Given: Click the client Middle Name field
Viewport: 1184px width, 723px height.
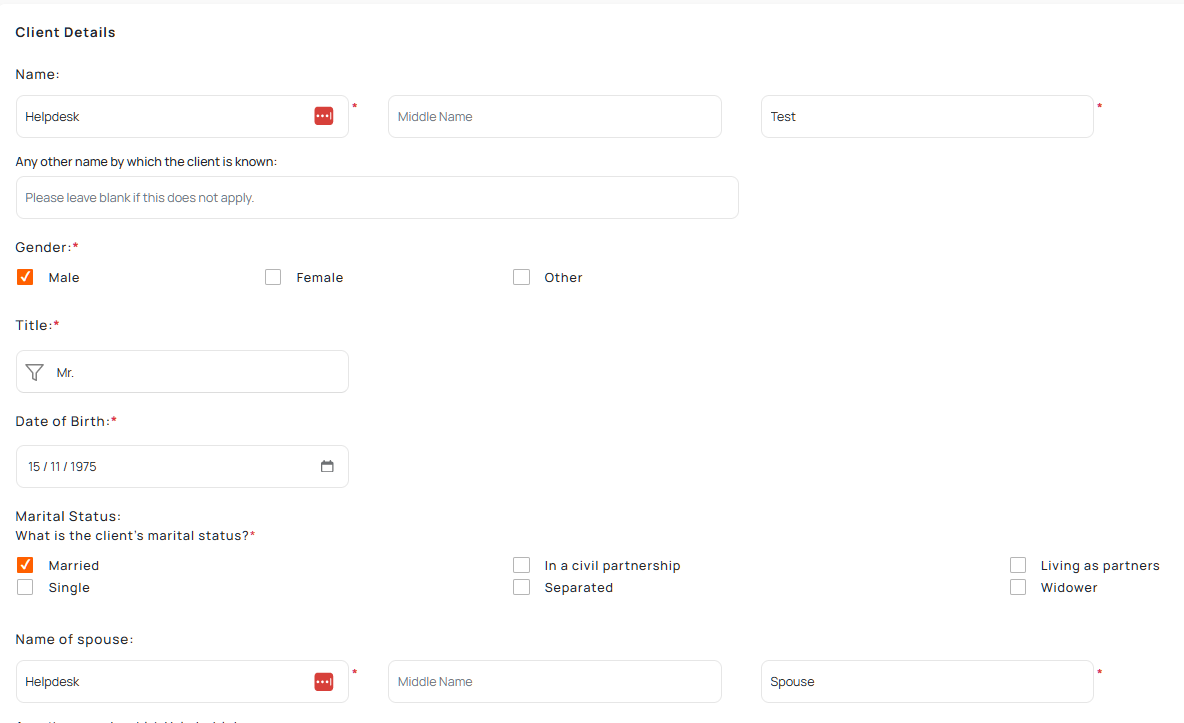Looking at the screenshot, I should coord(554,116).
